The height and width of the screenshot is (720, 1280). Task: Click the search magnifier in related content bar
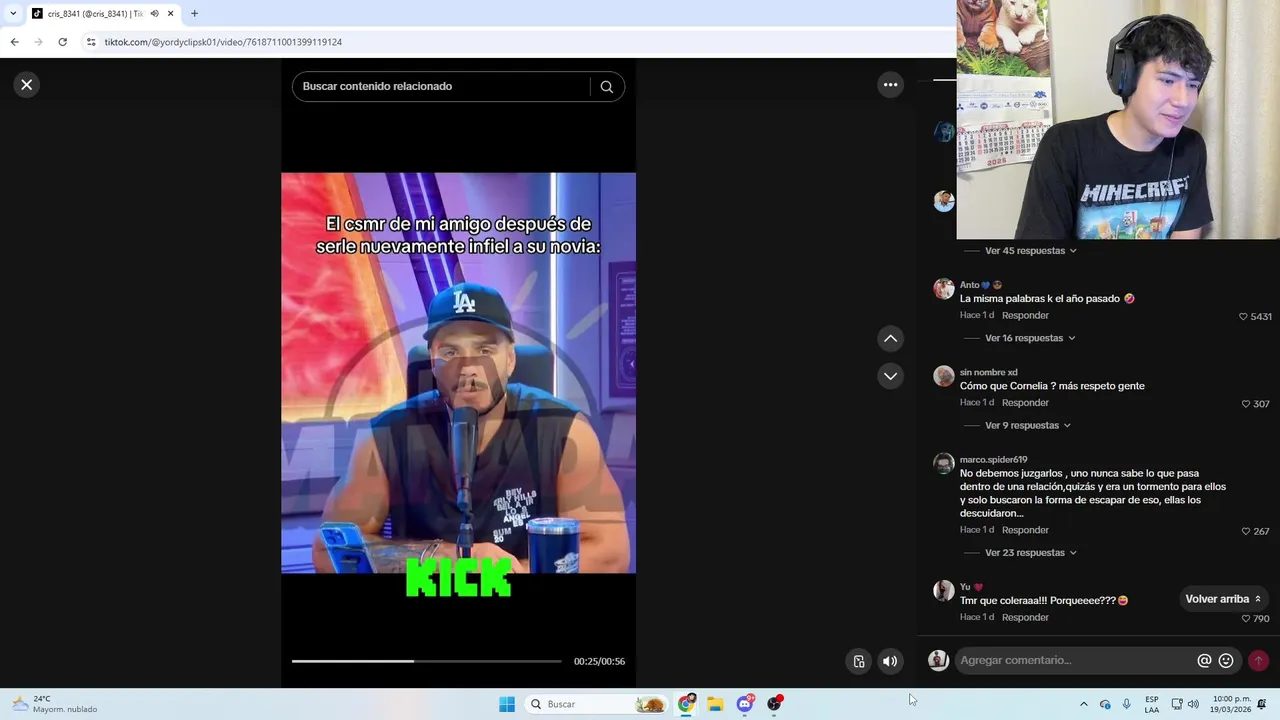606,87
